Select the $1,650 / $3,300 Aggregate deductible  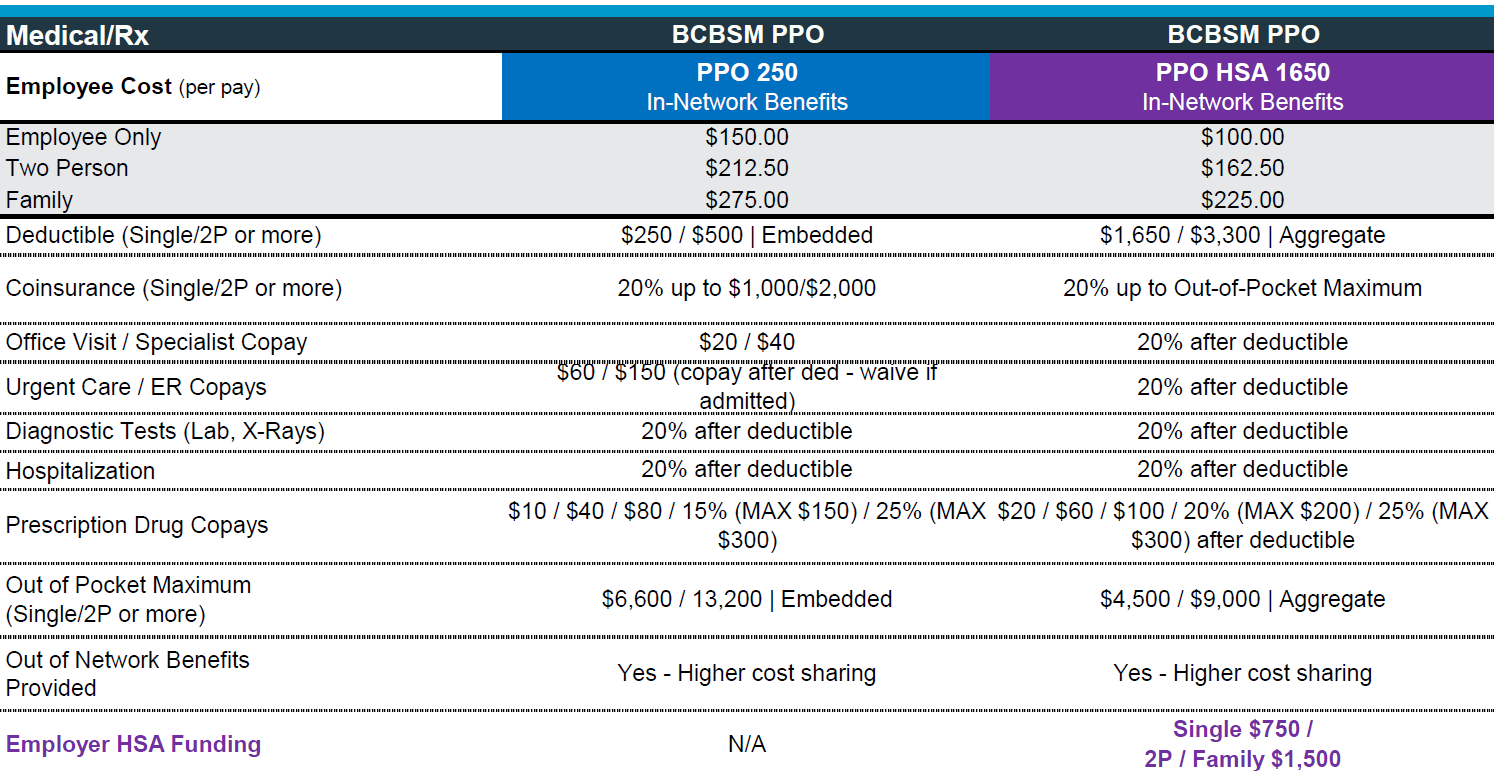tap(1242, 236)
